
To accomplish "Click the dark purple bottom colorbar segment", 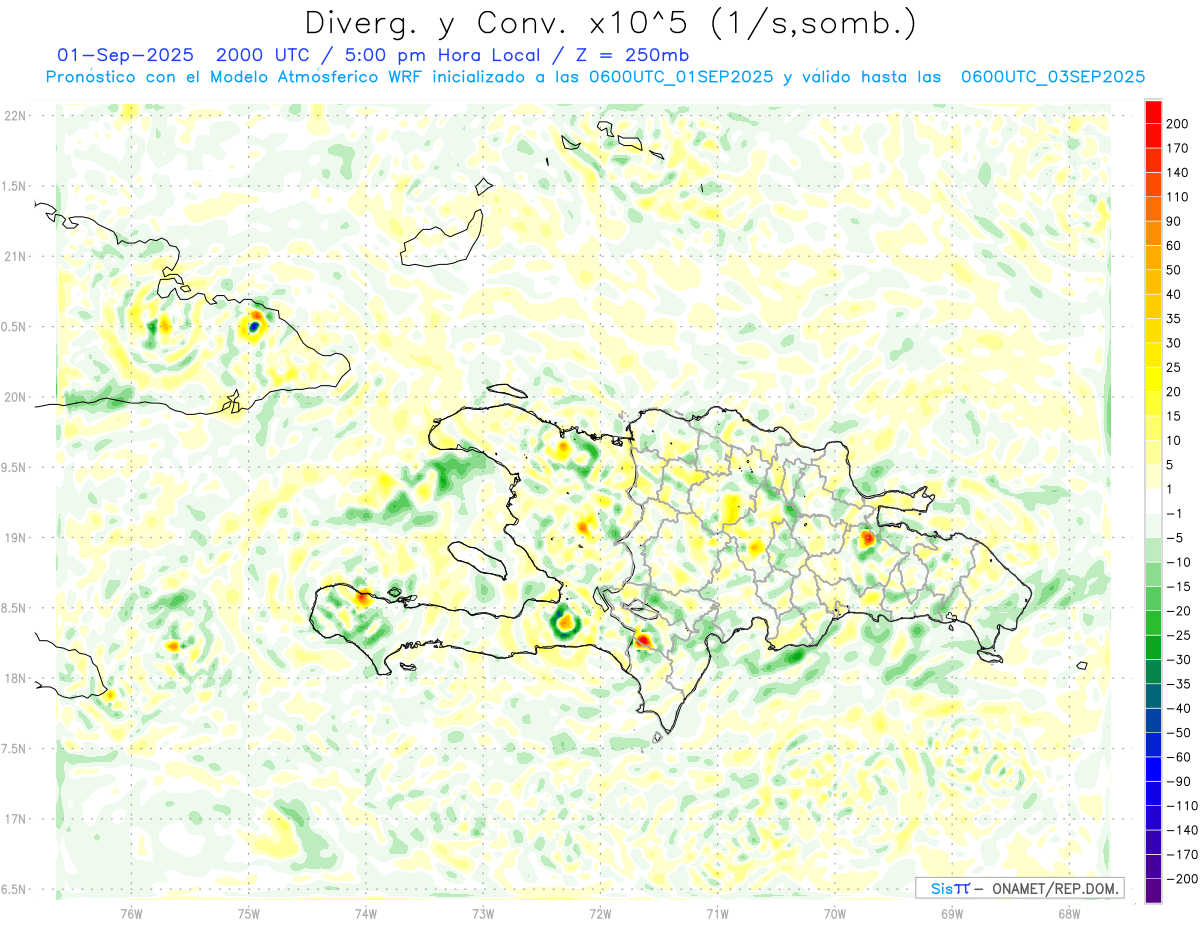I will tap(1153, 890).
